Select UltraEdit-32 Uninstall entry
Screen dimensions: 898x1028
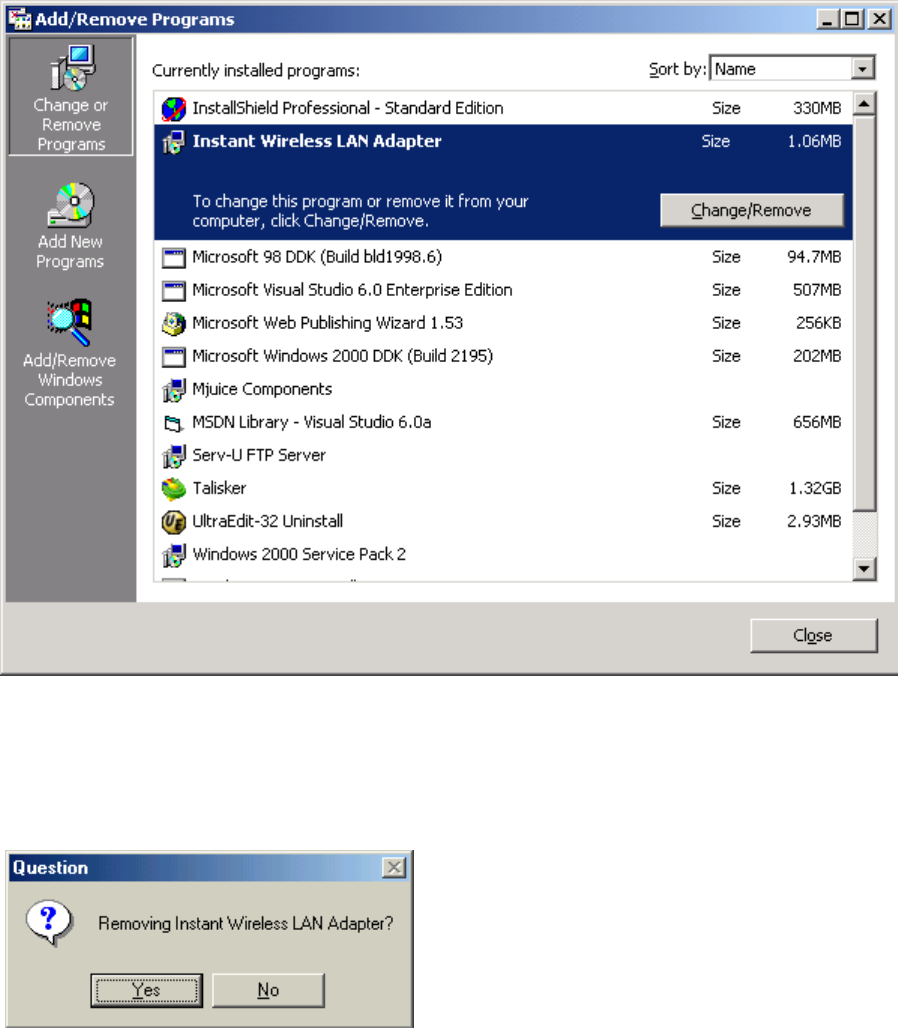[503, 522]
